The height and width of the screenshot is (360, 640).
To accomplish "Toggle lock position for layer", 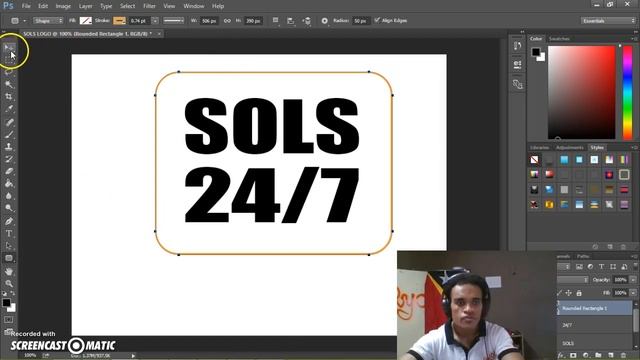I will pos(569,293).
